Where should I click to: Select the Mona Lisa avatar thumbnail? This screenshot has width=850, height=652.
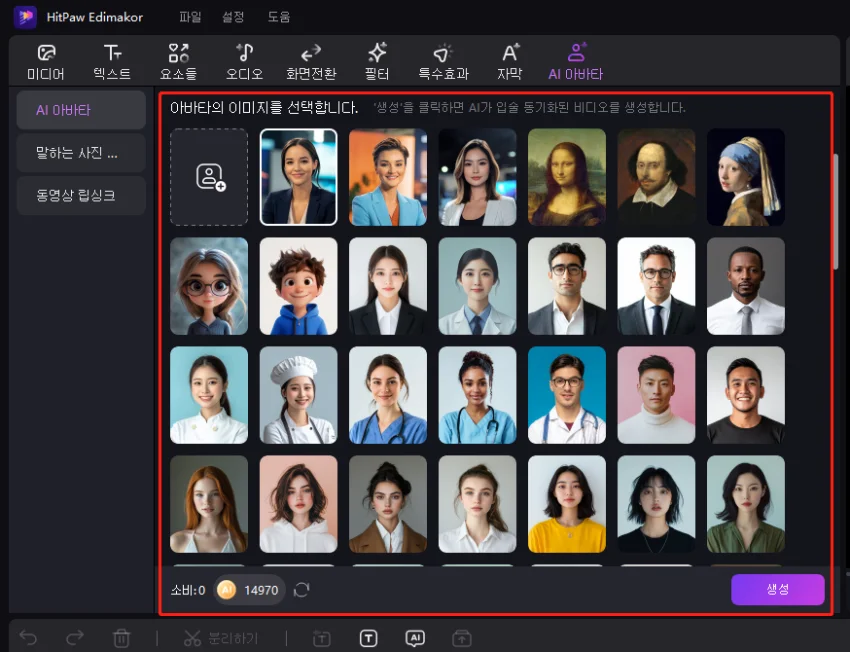(567, 177)
